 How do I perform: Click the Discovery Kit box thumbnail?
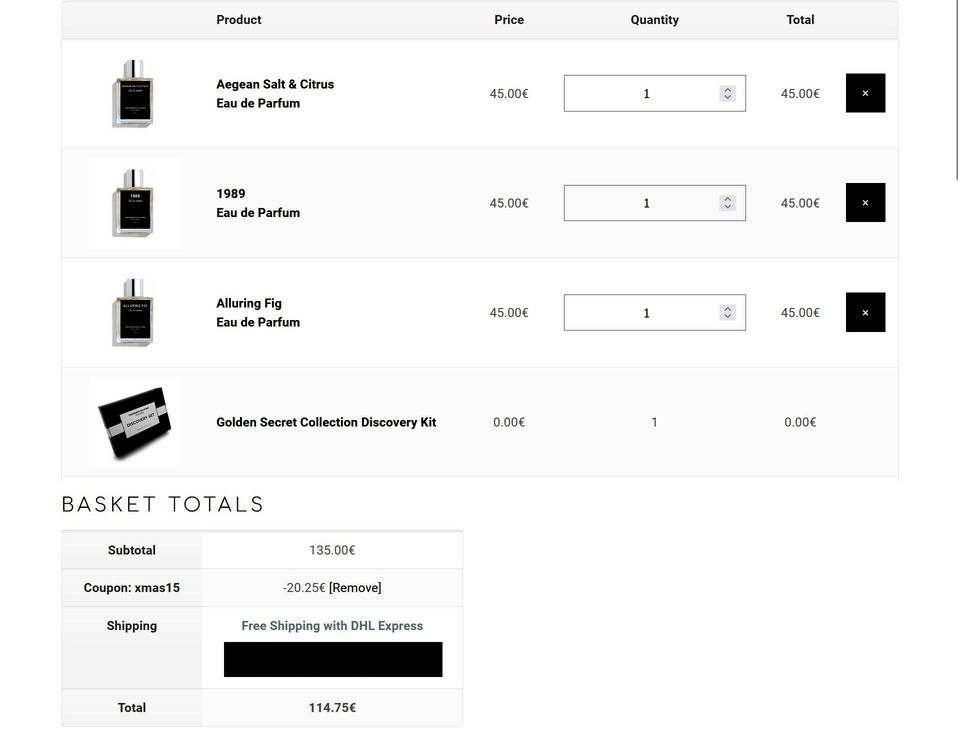(x=134, y=422)
